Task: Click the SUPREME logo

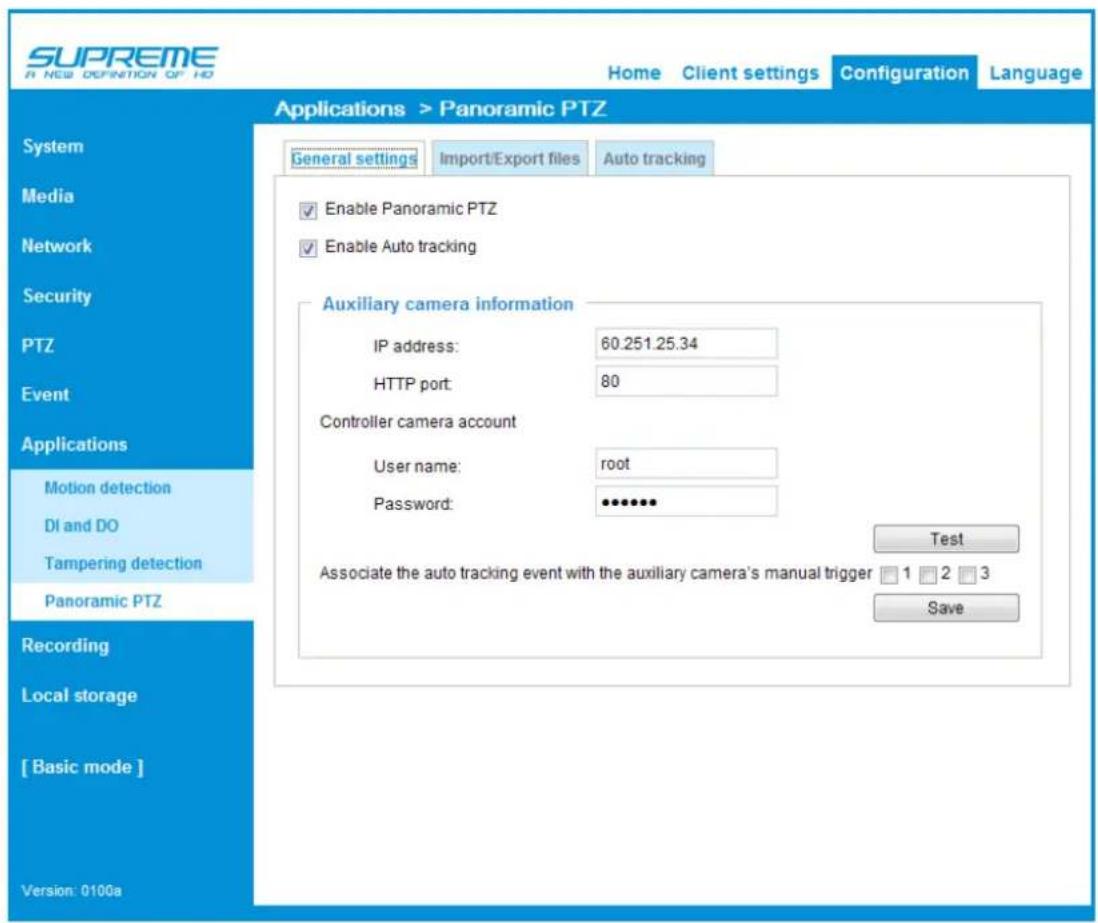Action: click(121, 62)
